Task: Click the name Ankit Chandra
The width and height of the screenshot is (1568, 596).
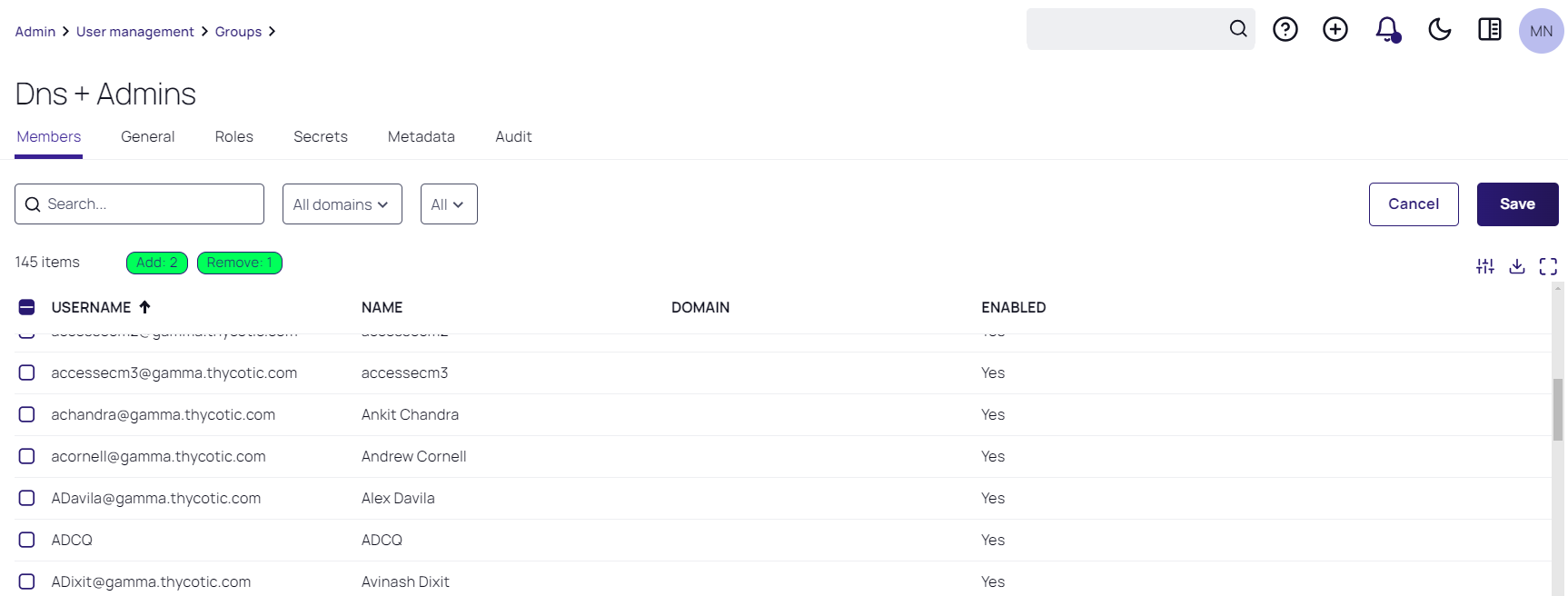Action: point(410,414)
